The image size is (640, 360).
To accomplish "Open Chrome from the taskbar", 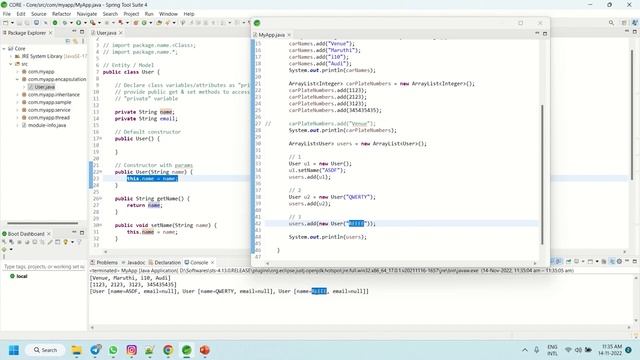I will tap(168, 350).
